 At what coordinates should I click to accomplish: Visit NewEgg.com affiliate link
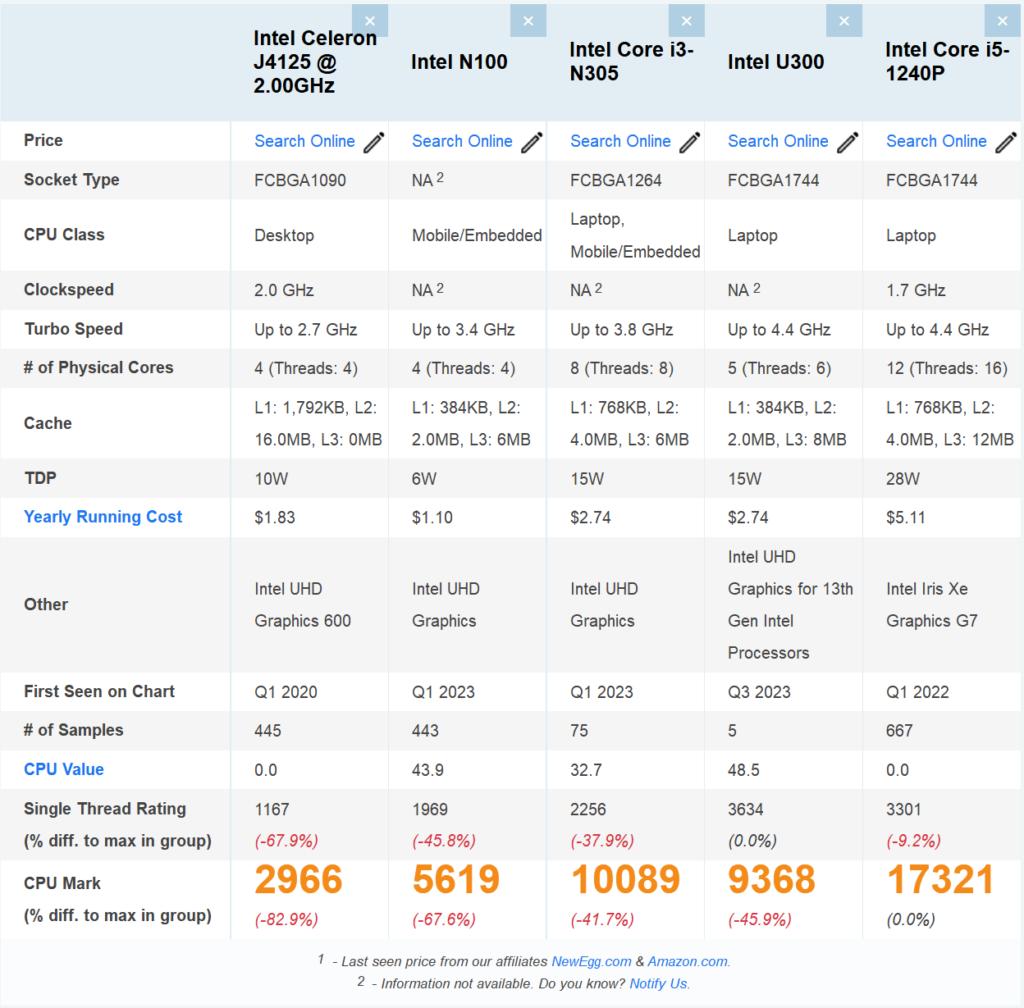click(x=591, y=962)
